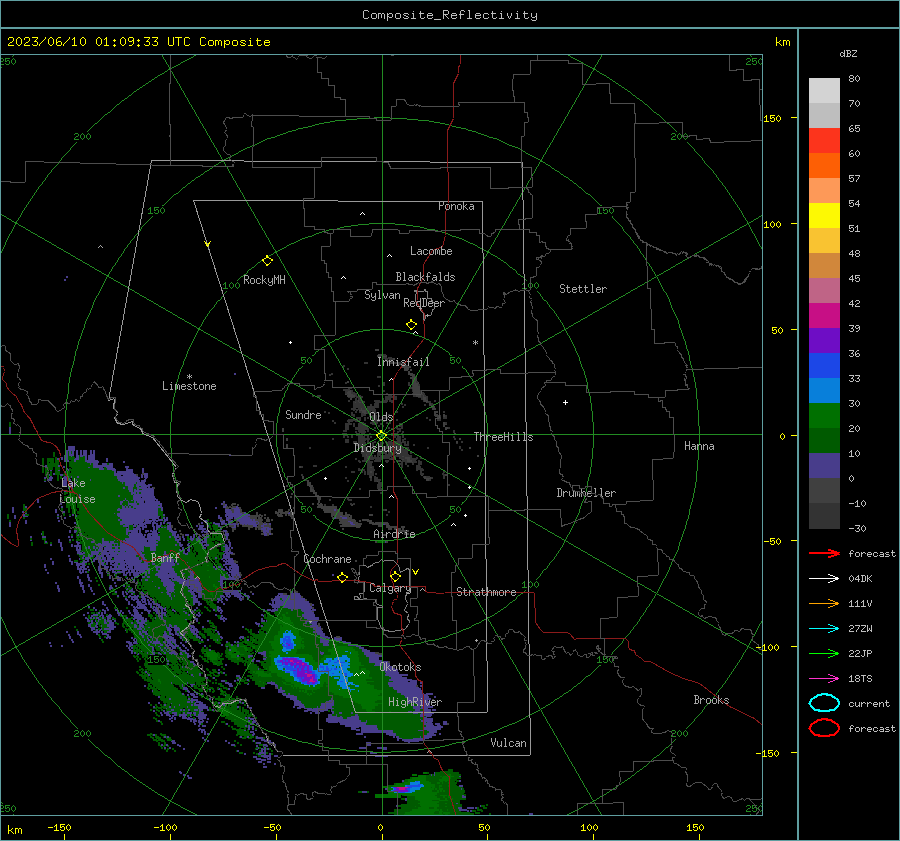Click the Strathmore label

coord(486,592)
